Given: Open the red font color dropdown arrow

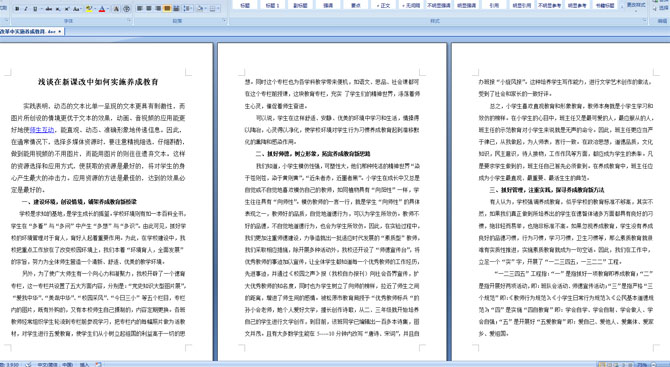Looking at the screenshot, I should click(x=108, y=9).
